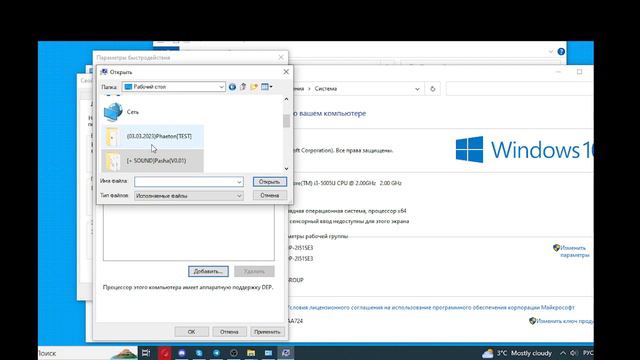Expand the 'Рабочий стол' folder dropdown
The height and width of the screenshot is (360, 640).
(x=221, y=87)
